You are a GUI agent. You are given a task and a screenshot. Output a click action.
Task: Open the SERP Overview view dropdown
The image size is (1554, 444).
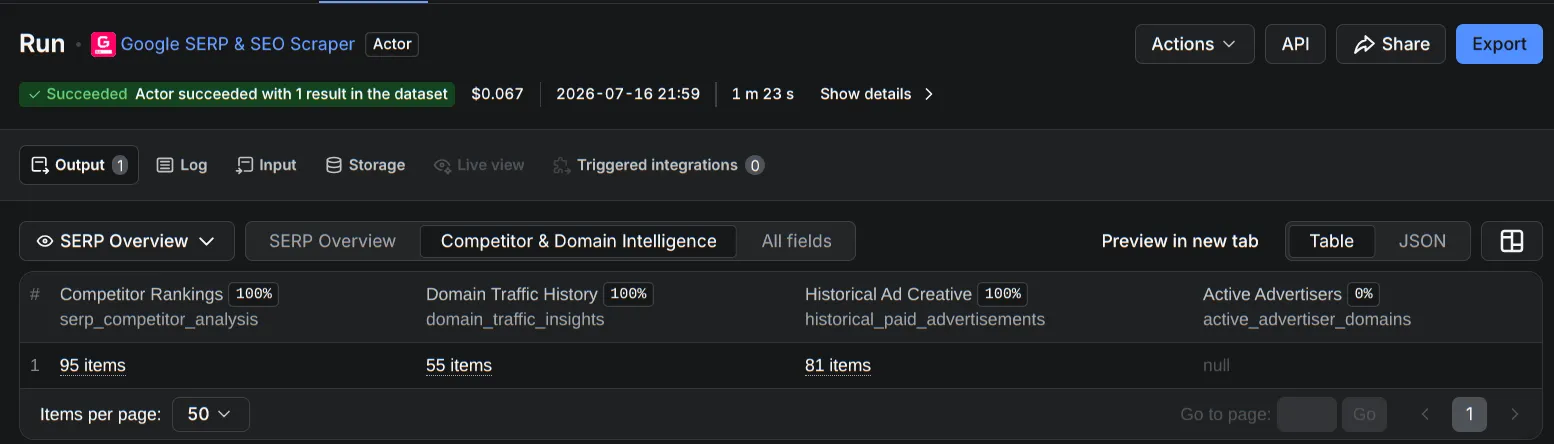coord(127,241)
